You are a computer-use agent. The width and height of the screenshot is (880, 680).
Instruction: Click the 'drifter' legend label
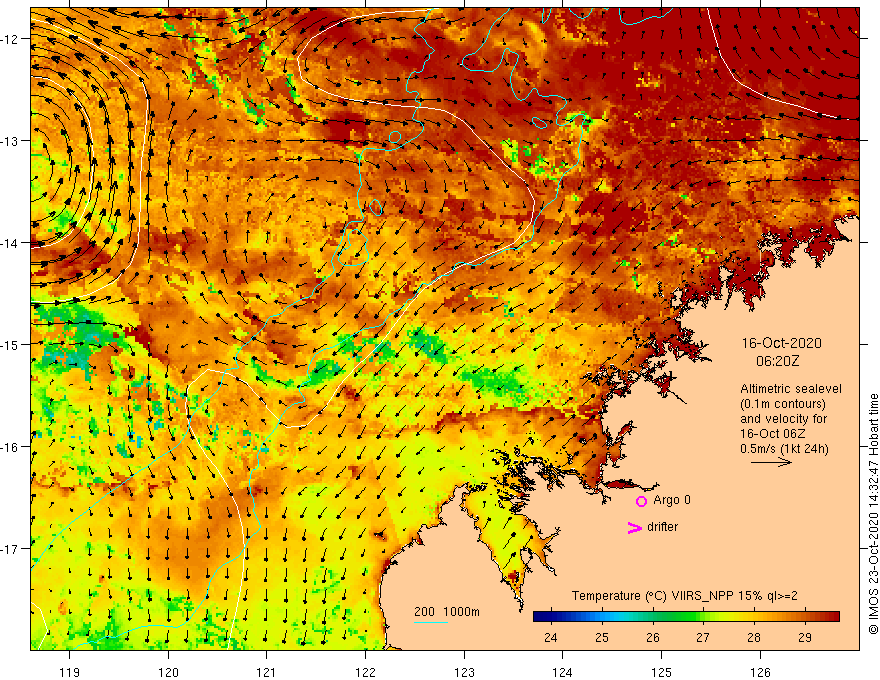point(662,527)
